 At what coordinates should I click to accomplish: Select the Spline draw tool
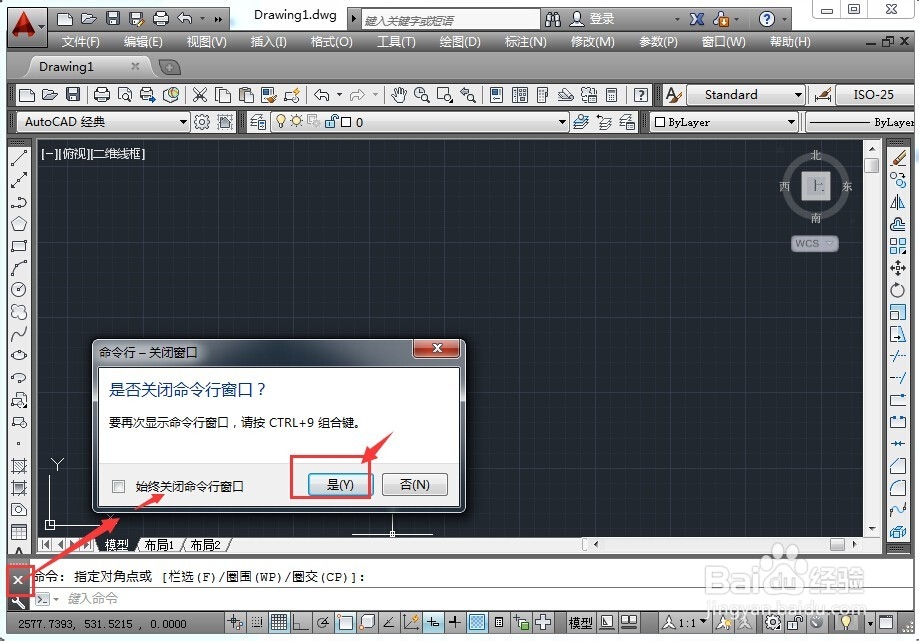pyautogui.click(x=19, y=334)
